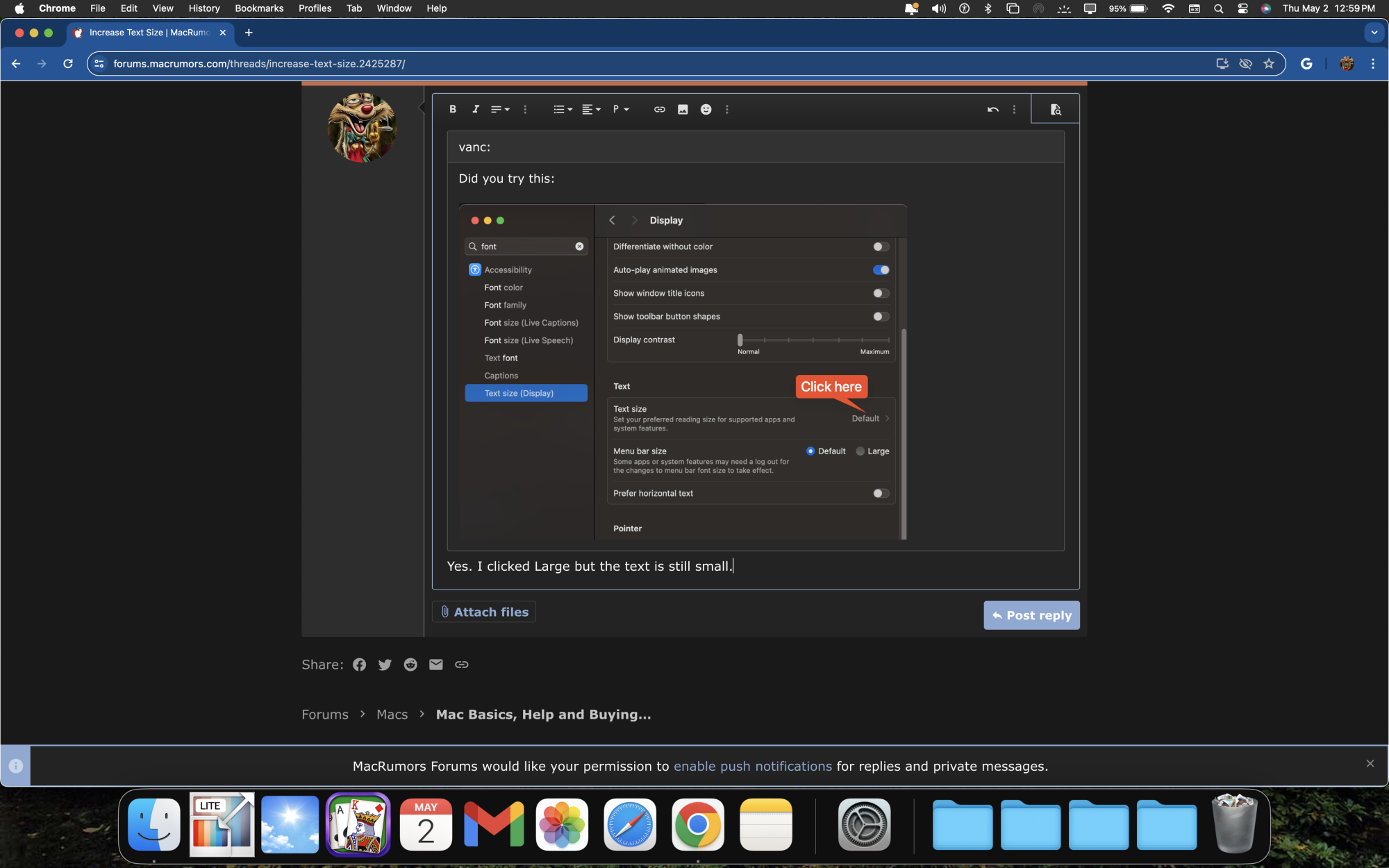
Task: Share the thread via the Reddit icon
Action: (410, 665)
